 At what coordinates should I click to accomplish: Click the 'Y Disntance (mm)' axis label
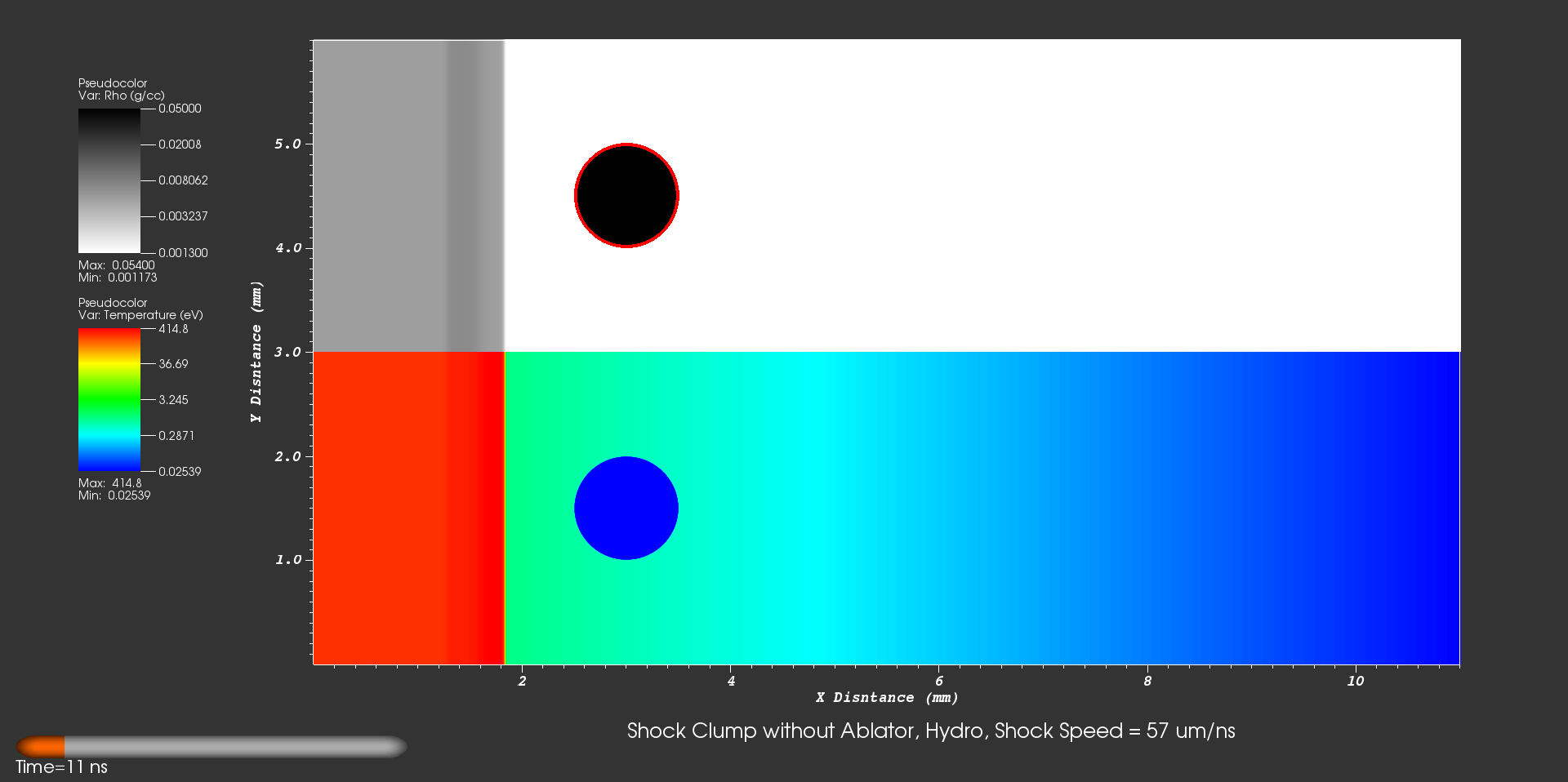pyautogui.click(x=256, y=352)
